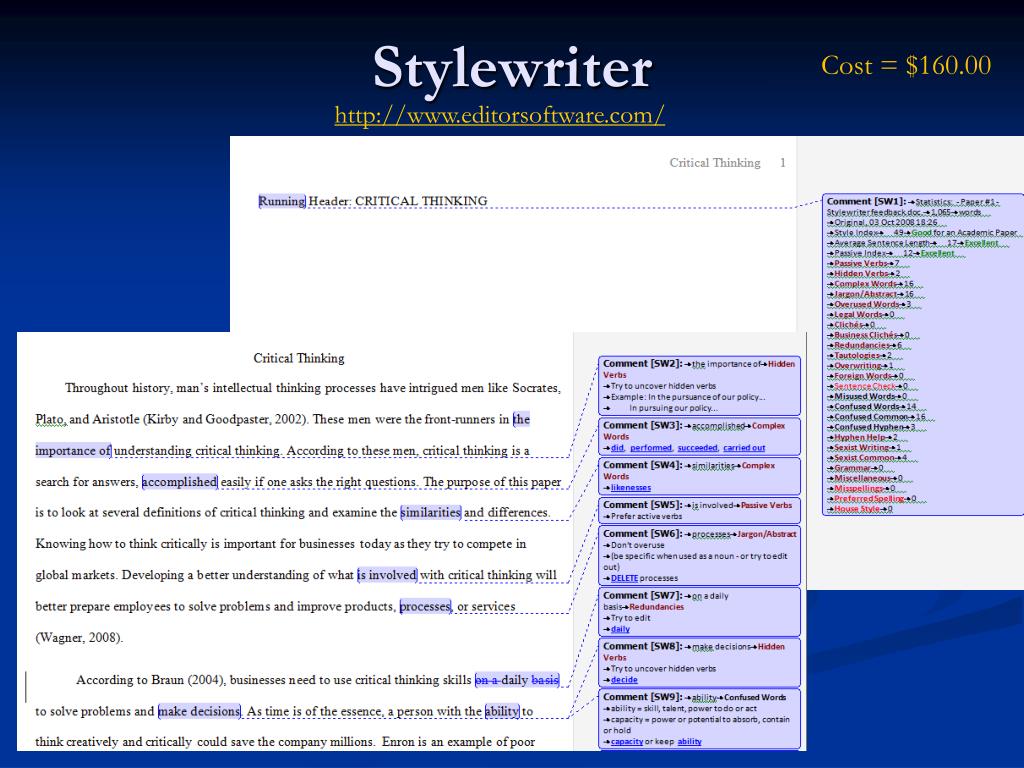Image resolution: width=1024 pixels, height=768 pixels.
Task: Click the highlighted word 'processes' before 'or services'
Action: tap(425, 607)
